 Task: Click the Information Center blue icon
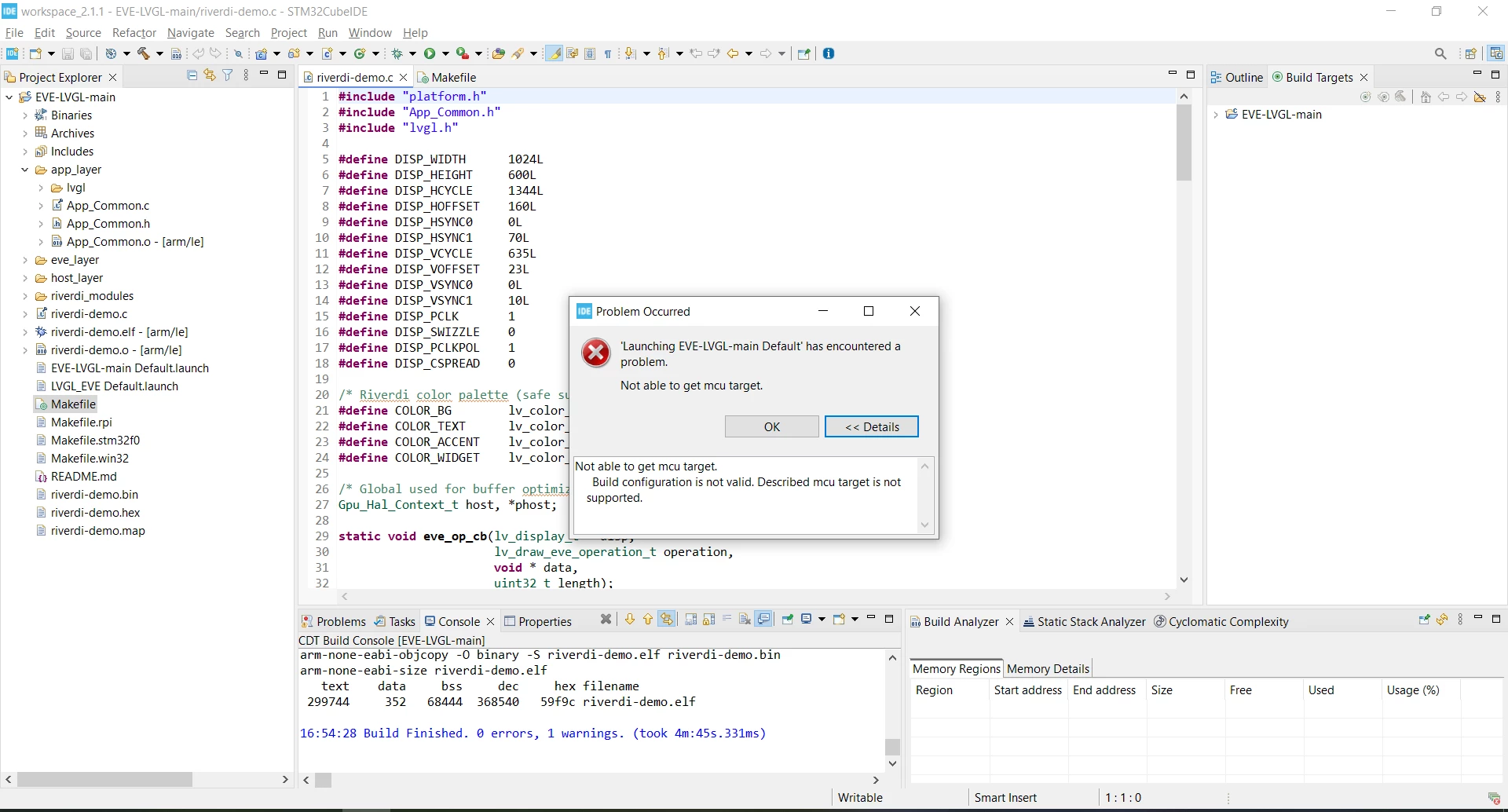click(x=829, y=53)
